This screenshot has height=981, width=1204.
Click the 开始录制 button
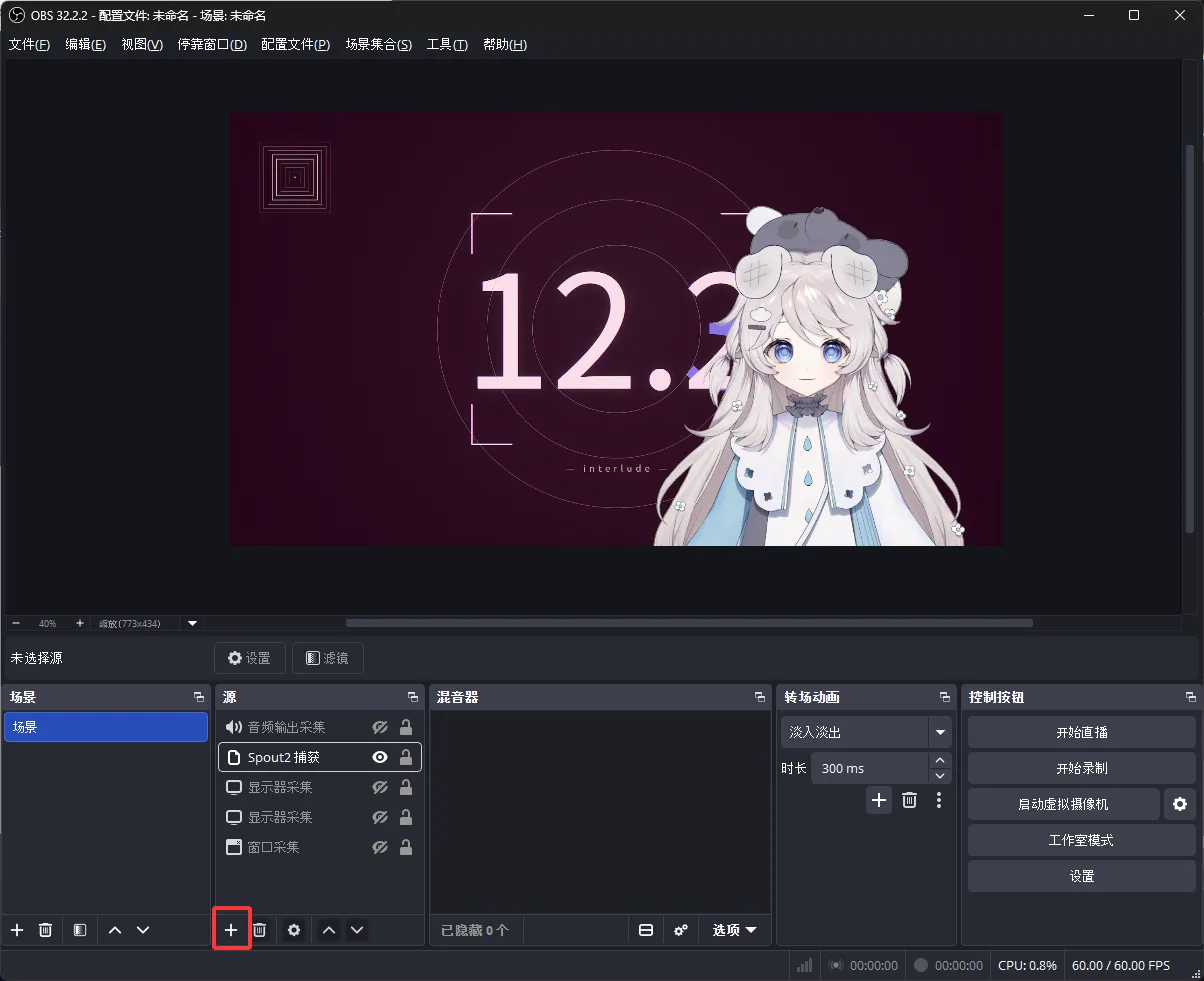1082,768
